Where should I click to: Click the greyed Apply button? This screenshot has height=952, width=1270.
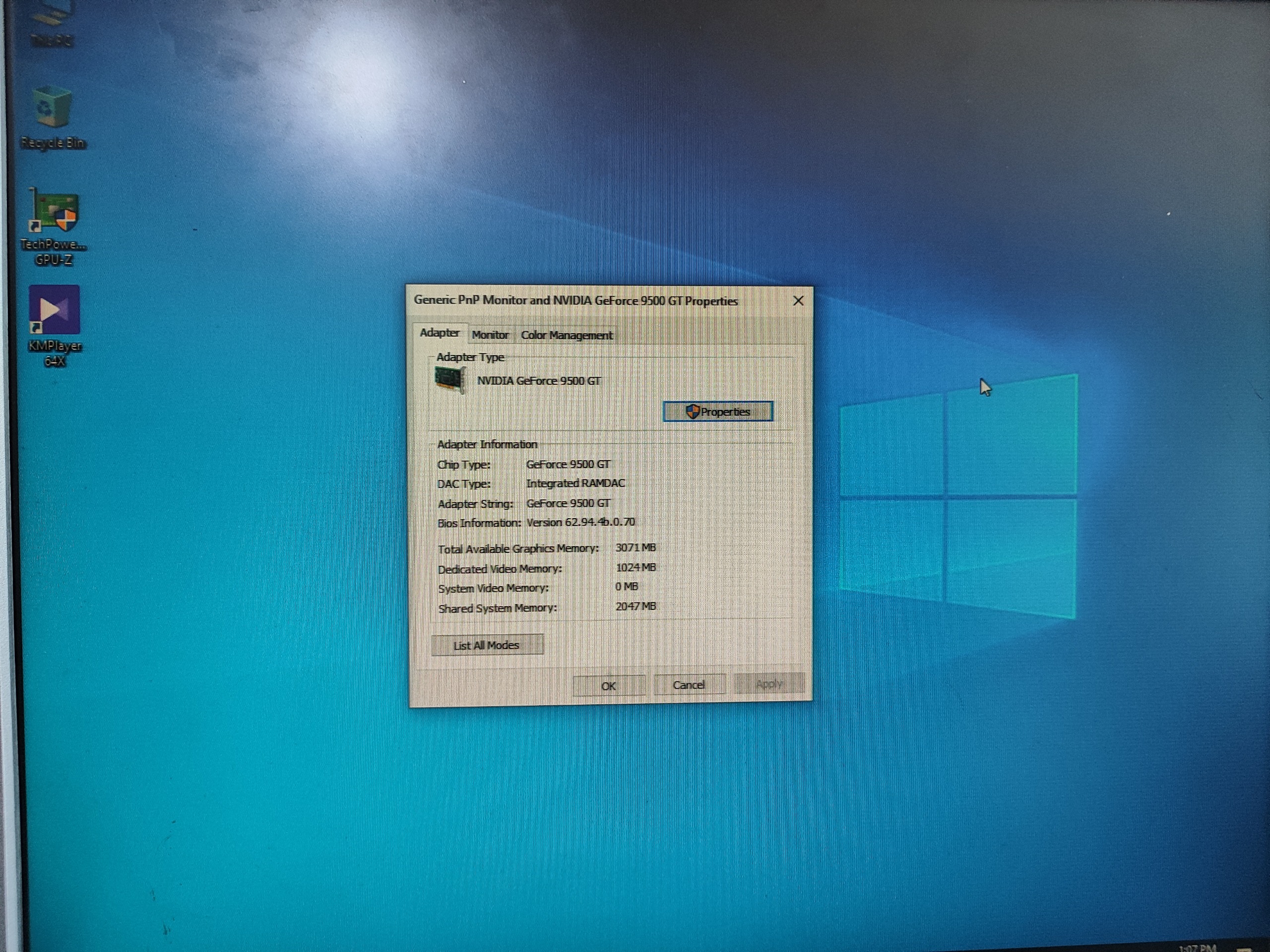coord(769,683)
